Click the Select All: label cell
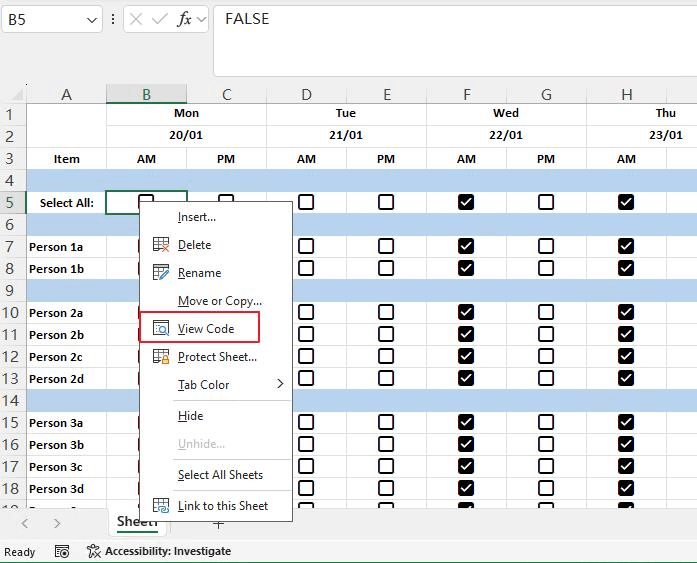The image size is (697, 563). click(66, 203)
